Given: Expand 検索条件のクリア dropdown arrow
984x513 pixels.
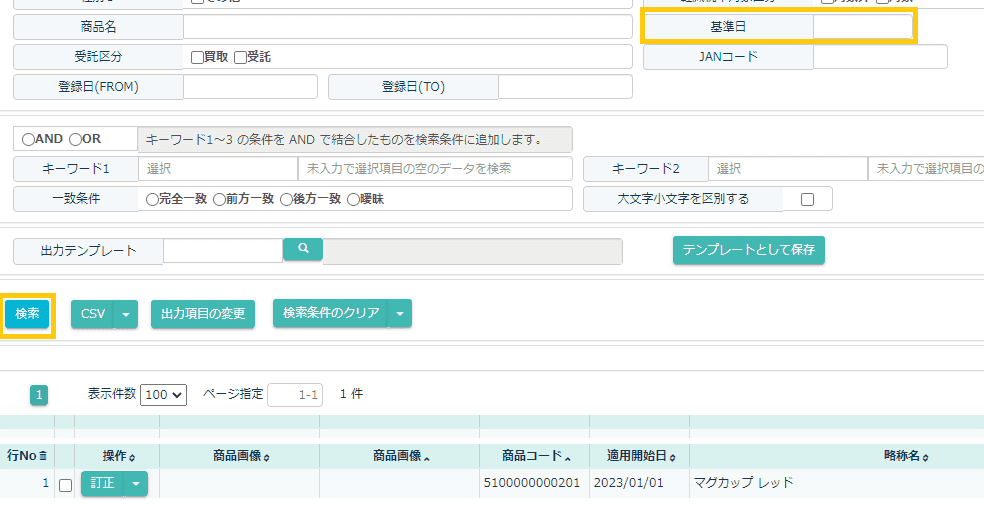Looking at the screenshot, I should pos(400,313).
